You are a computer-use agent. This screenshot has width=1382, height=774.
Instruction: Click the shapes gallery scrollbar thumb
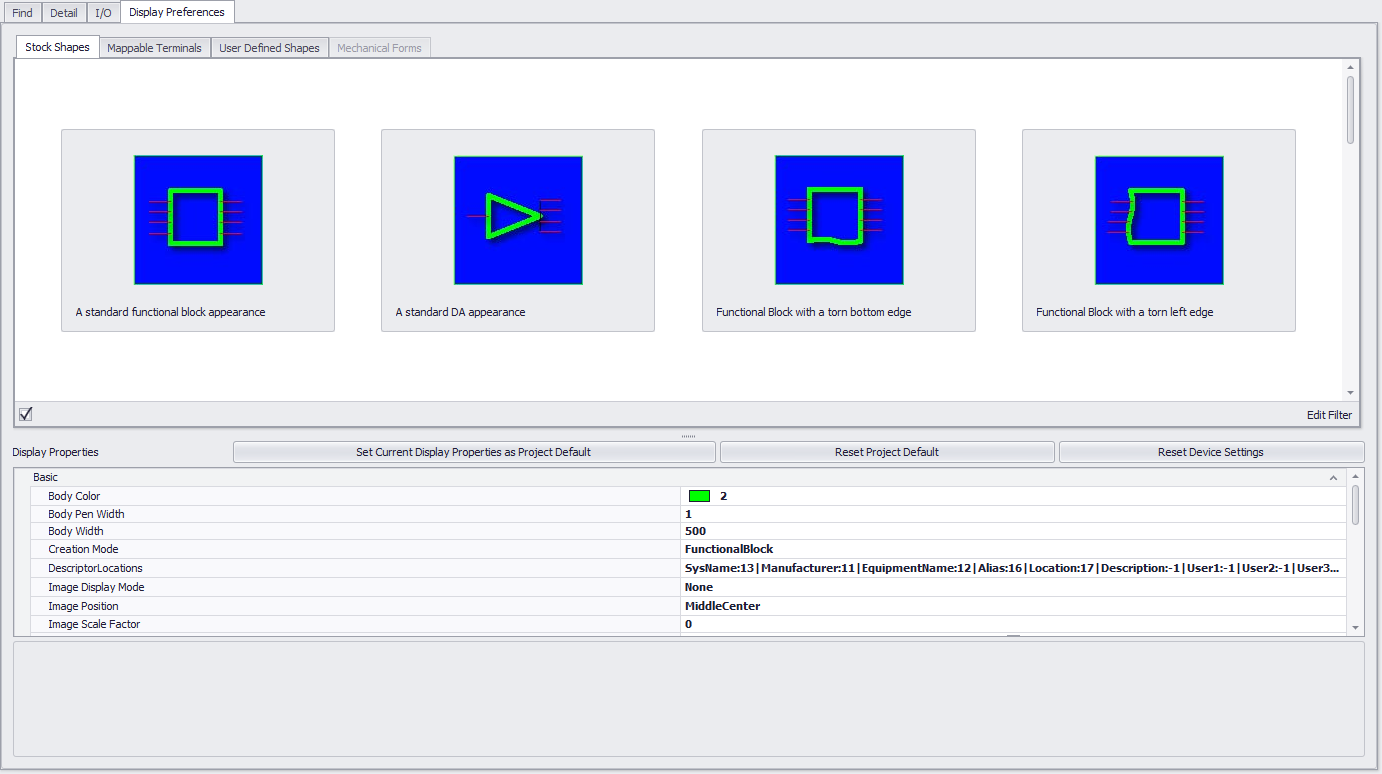coord(1350,110)
